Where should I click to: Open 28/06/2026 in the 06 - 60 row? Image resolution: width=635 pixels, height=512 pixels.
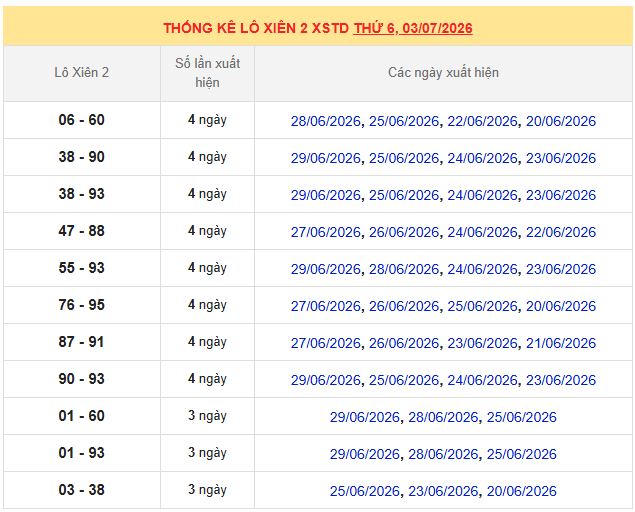point(326,121)
